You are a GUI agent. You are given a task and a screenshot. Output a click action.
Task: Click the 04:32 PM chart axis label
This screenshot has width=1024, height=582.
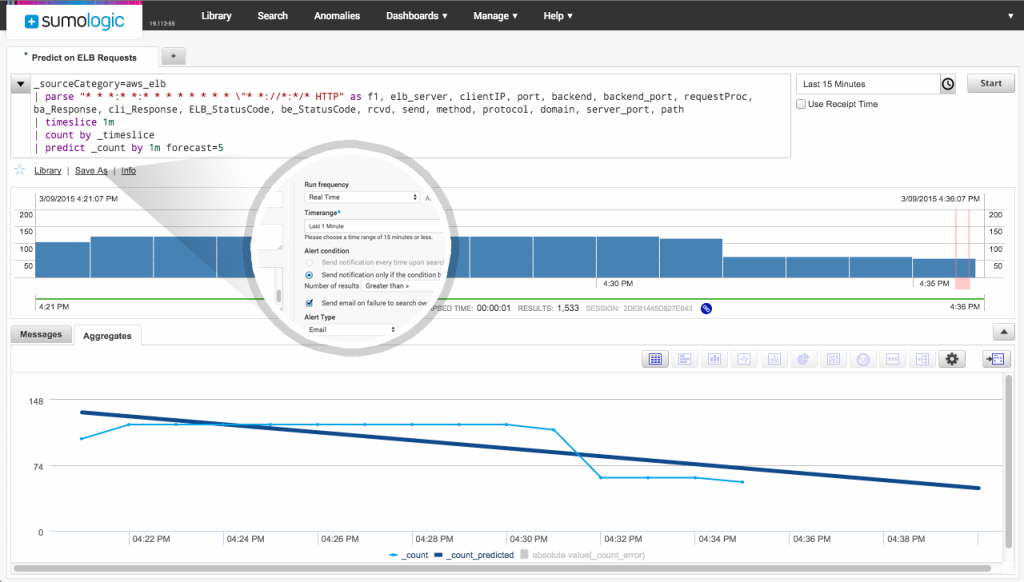coord(623,539)
